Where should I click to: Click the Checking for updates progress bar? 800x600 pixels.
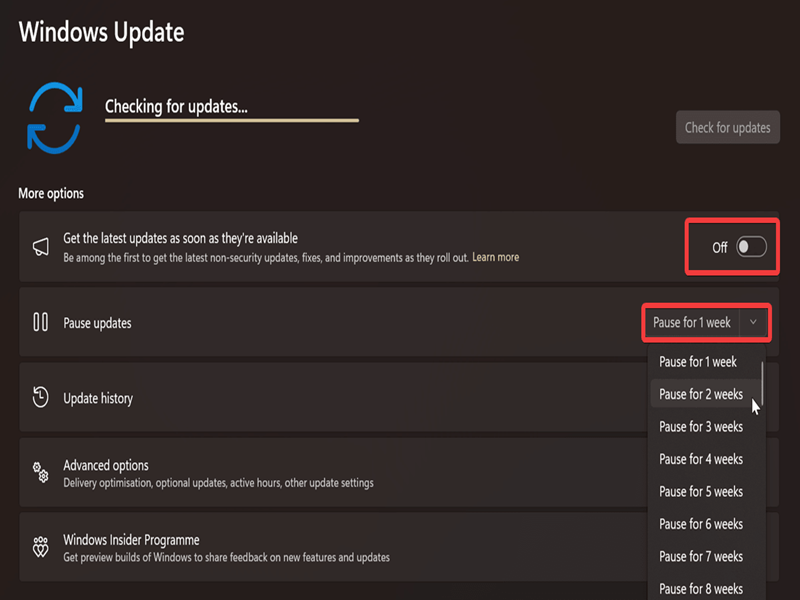coord(232,120)
